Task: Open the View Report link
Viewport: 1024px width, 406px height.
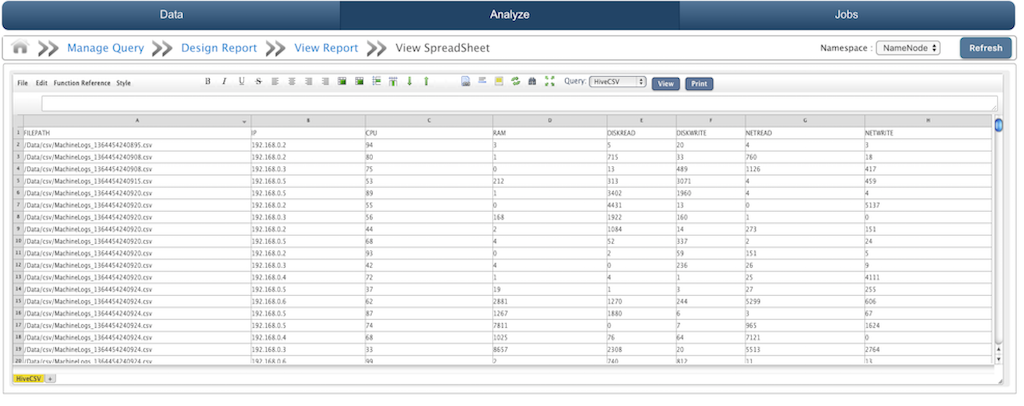Action: (x=327, y=48)
